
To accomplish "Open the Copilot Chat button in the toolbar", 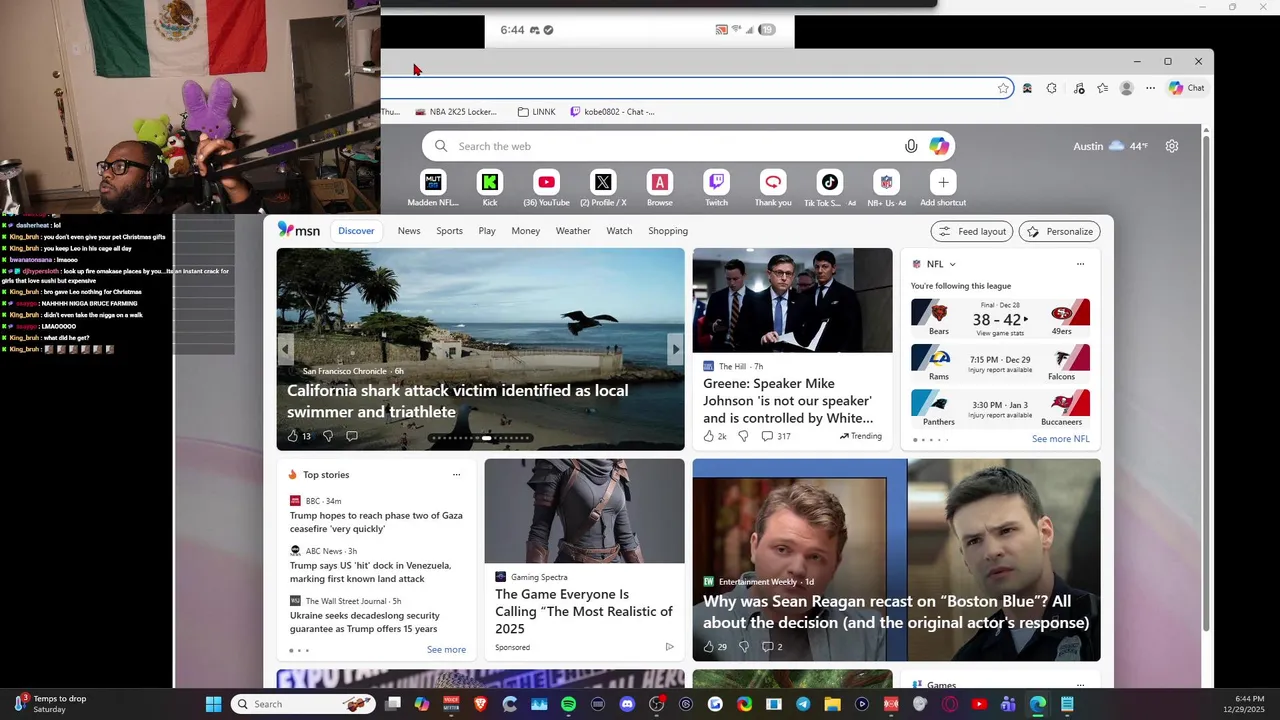I will (x=1187, y=88).
